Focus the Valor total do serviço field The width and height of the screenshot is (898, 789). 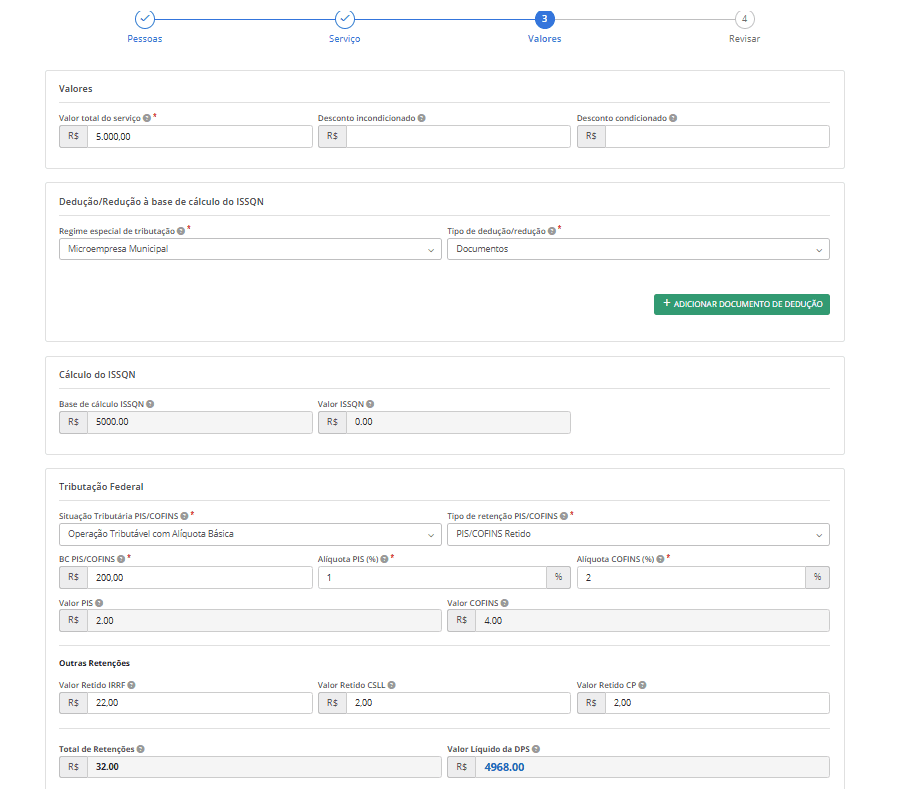(x=199, y=136)
